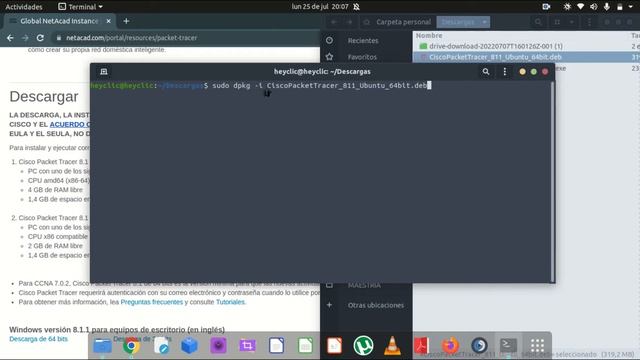This screenshot has width=640, height=360.
Task: Open new tab button in terminal window
Action: tap(104, 72)
